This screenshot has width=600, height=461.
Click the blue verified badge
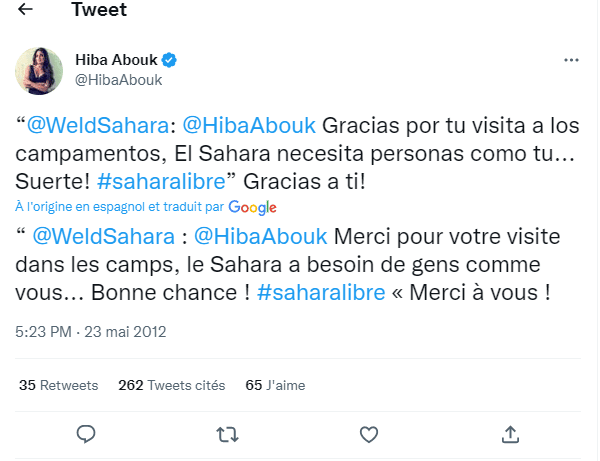point(171,59)
